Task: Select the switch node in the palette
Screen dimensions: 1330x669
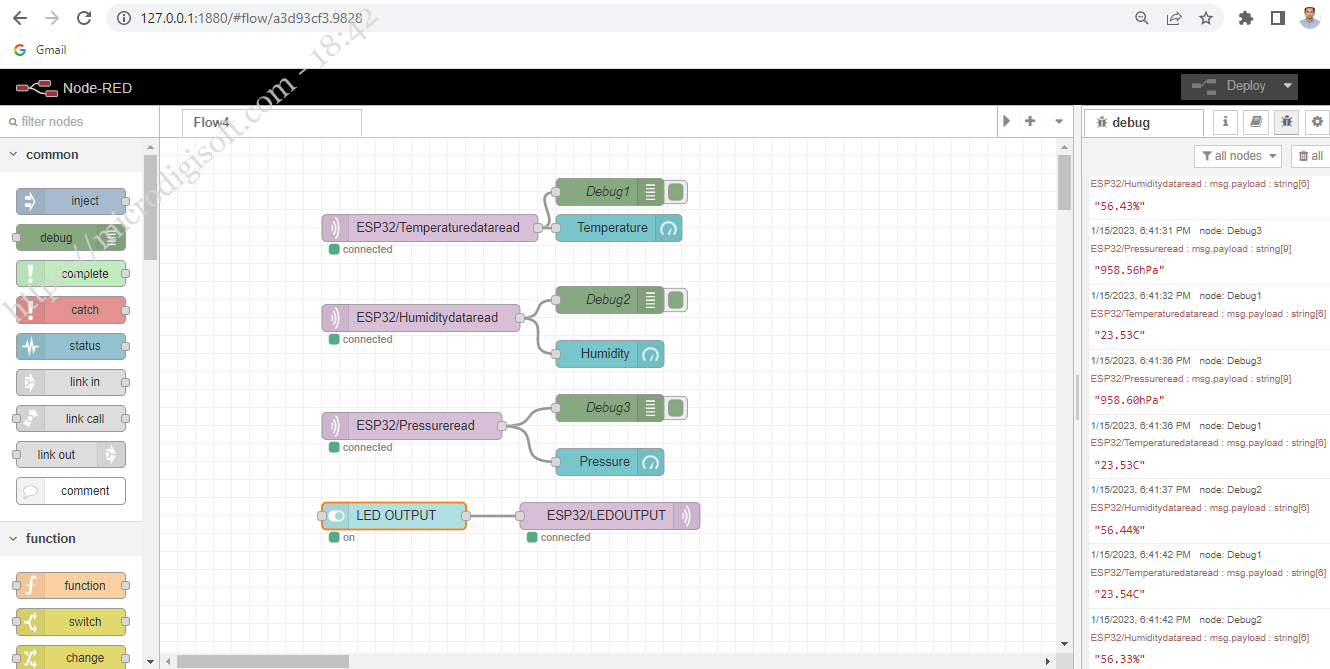Action: (x=70, y=621)
